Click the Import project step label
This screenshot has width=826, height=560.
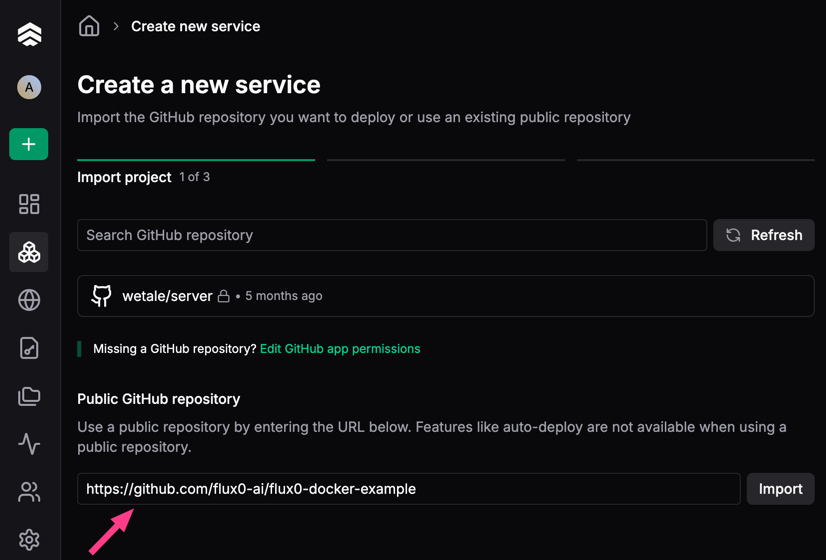pos(124,177)
